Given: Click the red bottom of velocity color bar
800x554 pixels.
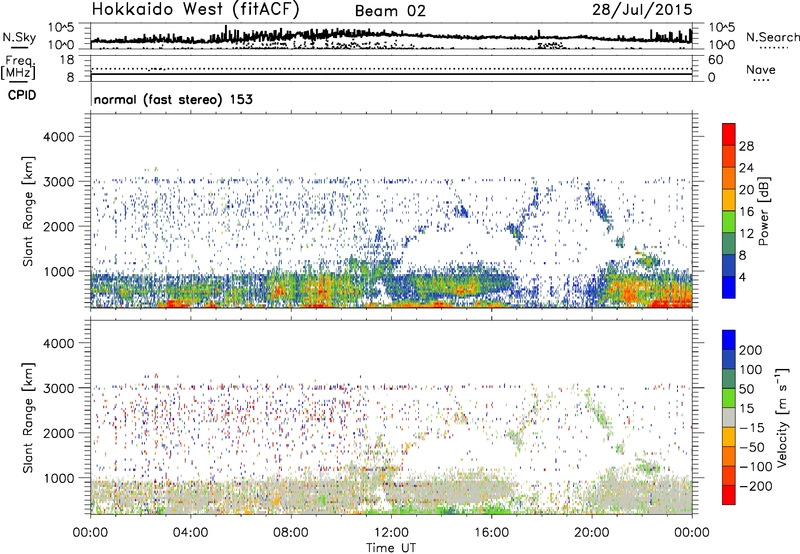Looking at the screenshot, I should coord(729,495).
